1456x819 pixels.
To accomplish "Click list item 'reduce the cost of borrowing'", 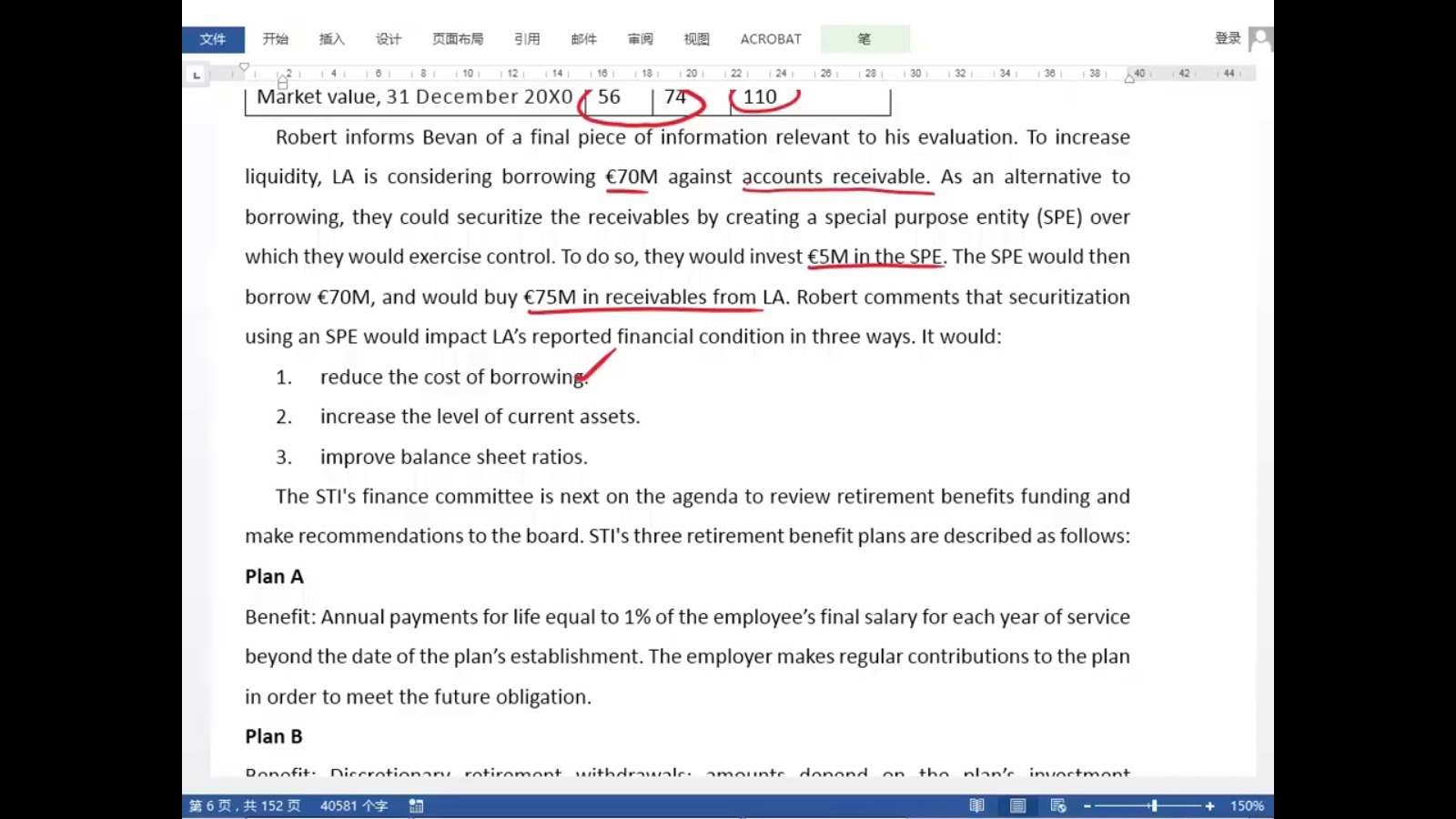I will pyautogui.click(x=454, y=377).
